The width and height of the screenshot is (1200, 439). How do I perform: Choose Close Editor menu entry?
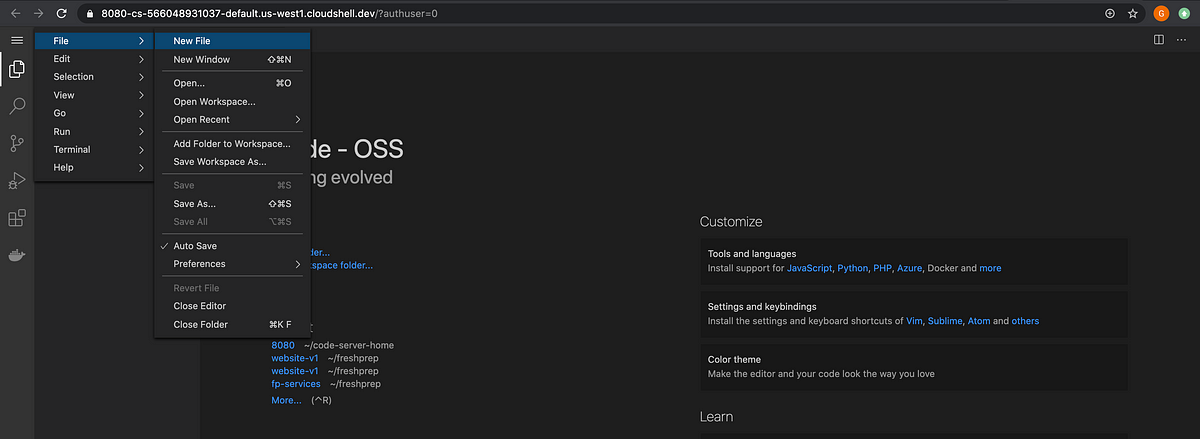point(233,306)
